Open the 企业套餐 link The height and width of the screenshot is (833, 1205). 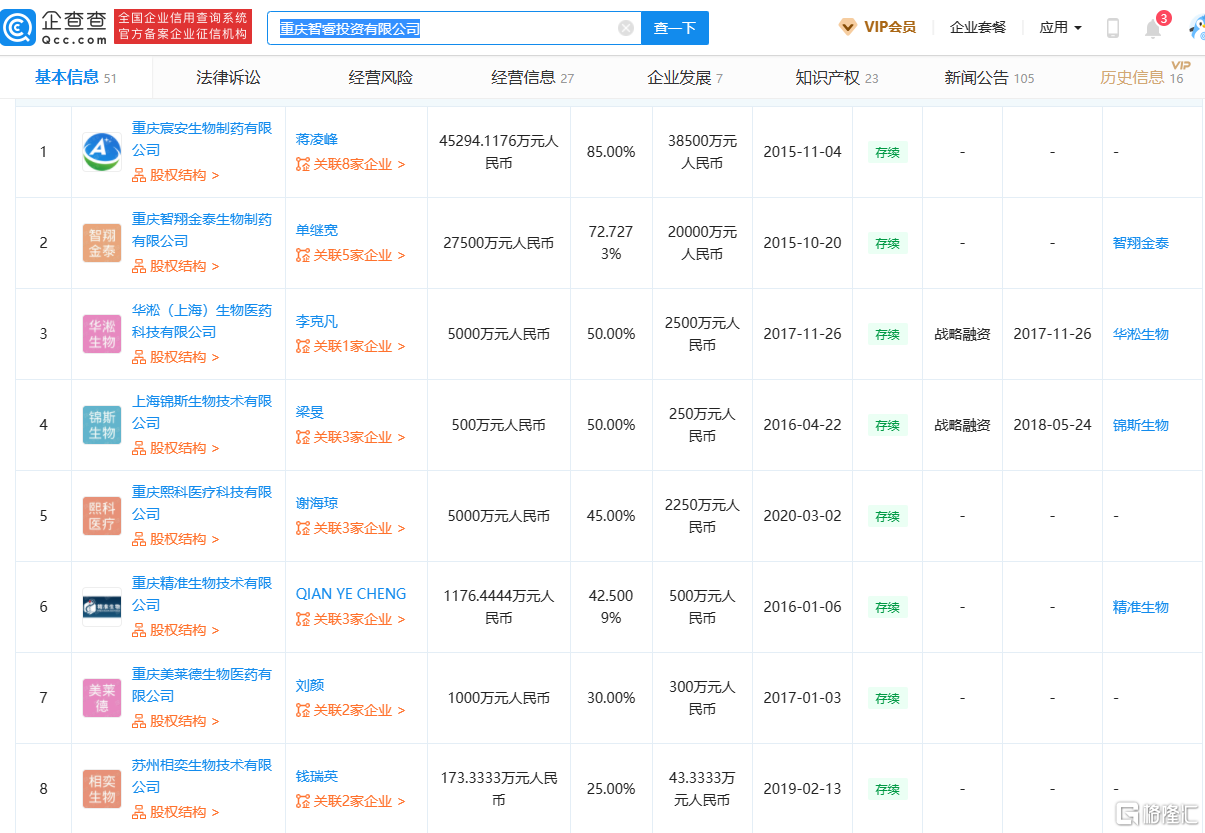pyautogui.click(x=978, y=28)
